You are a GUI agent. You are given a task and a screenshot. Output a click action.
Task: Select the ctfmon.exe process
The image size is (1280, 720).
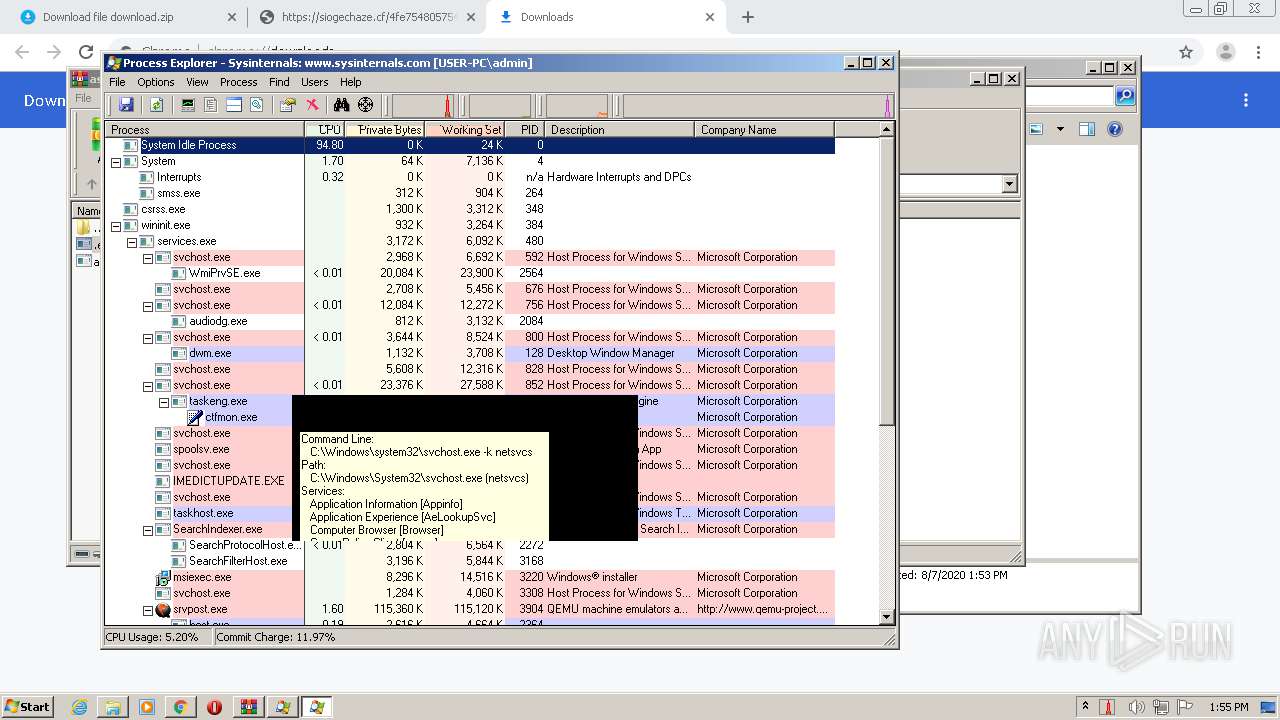click(231, 417)
